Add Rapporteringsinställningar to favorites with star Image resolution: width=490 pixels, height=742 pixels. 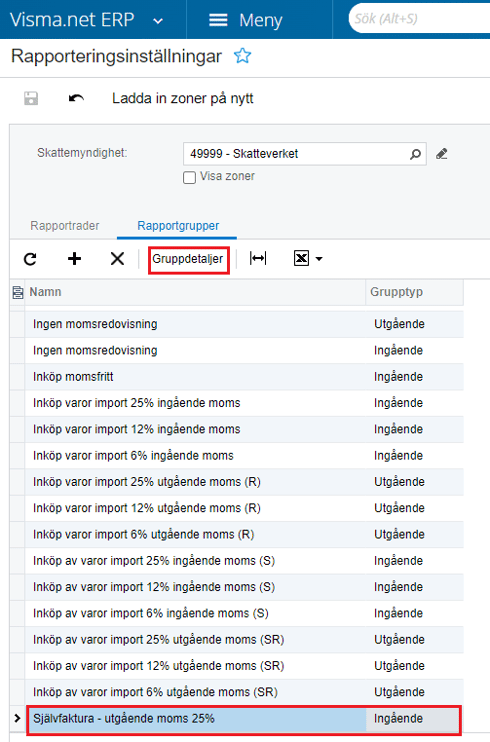242,56
